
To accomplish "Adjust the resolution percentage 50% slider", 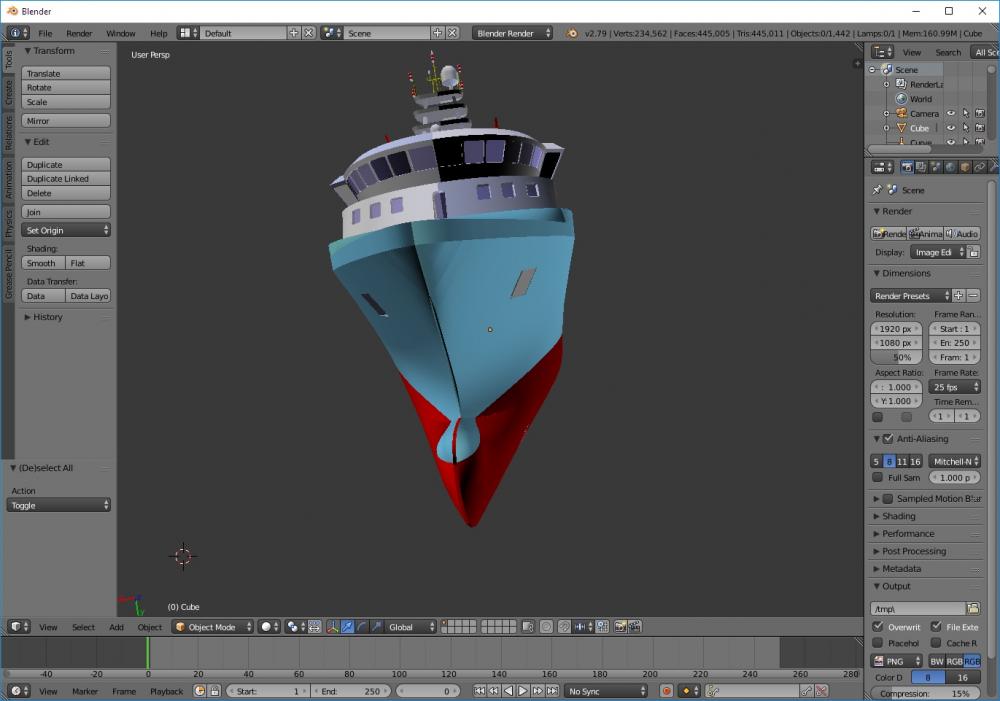I will click(896, 357).
